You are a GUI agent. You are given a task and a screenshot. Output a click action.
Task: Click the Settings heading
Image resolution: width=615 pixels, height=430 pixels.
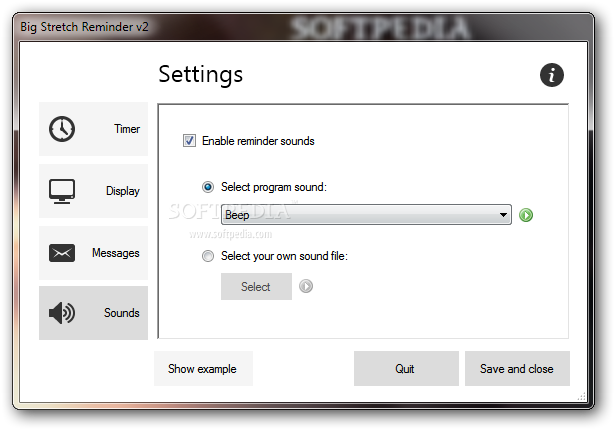200,74
